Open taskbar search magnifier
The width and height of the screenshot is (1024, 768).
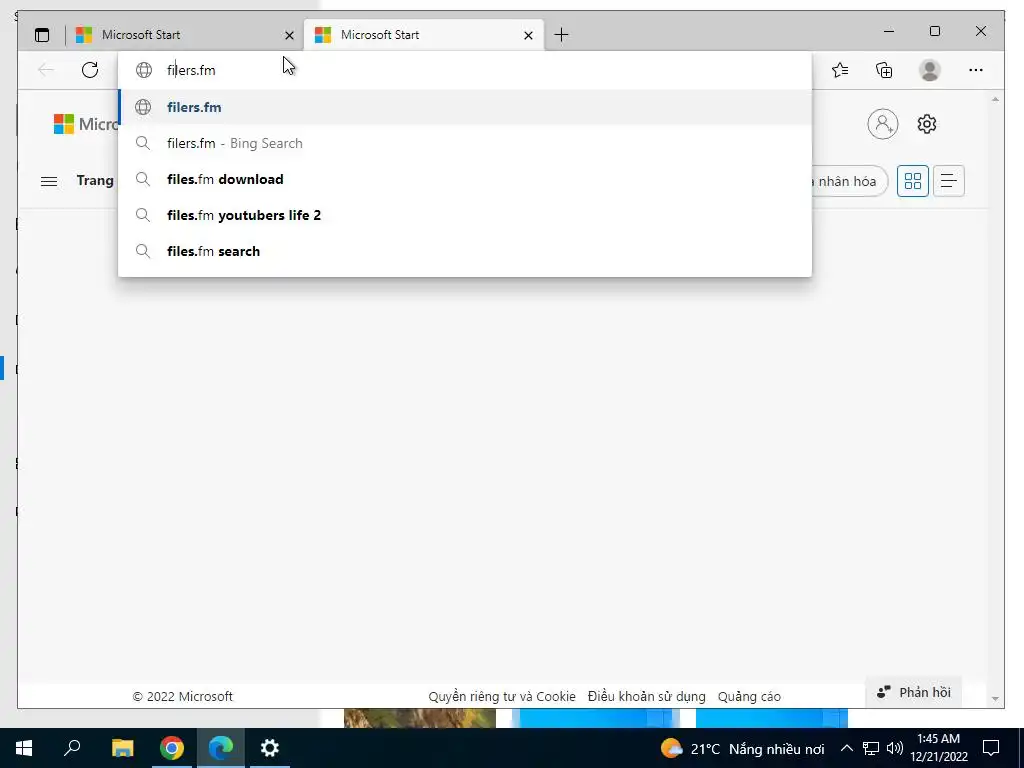point(72,748)
